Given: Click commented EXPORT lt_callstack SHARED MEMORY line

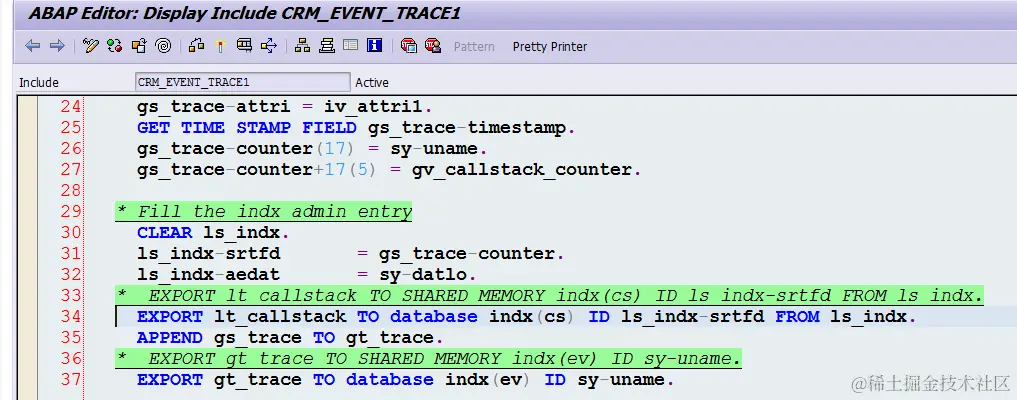Looking at the screenshot, I should 550,296.
